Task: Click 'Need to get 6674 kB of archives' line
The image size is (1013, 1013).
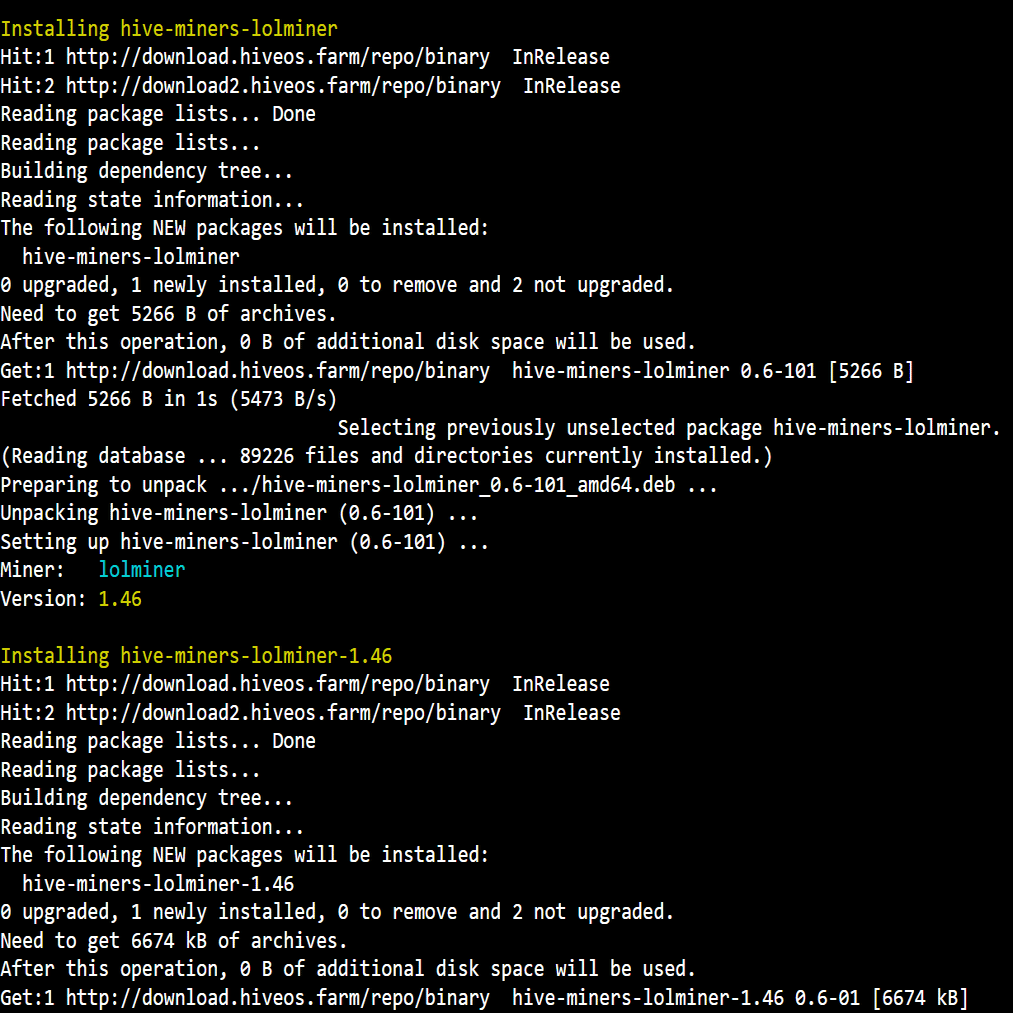Action: point(174,941)
